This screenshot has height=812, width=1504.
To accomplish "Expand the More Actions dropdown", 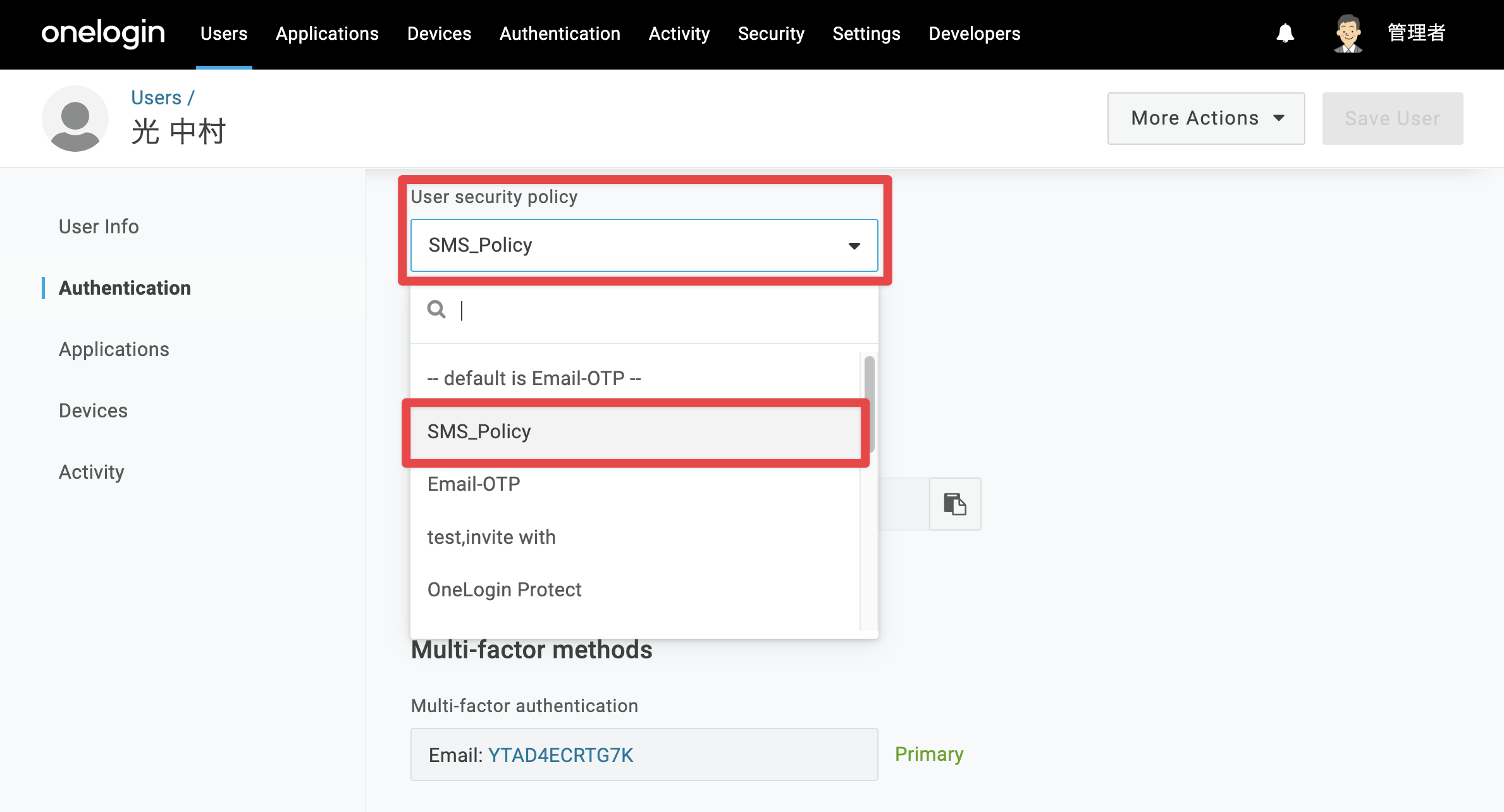I will coord(1206,118).
